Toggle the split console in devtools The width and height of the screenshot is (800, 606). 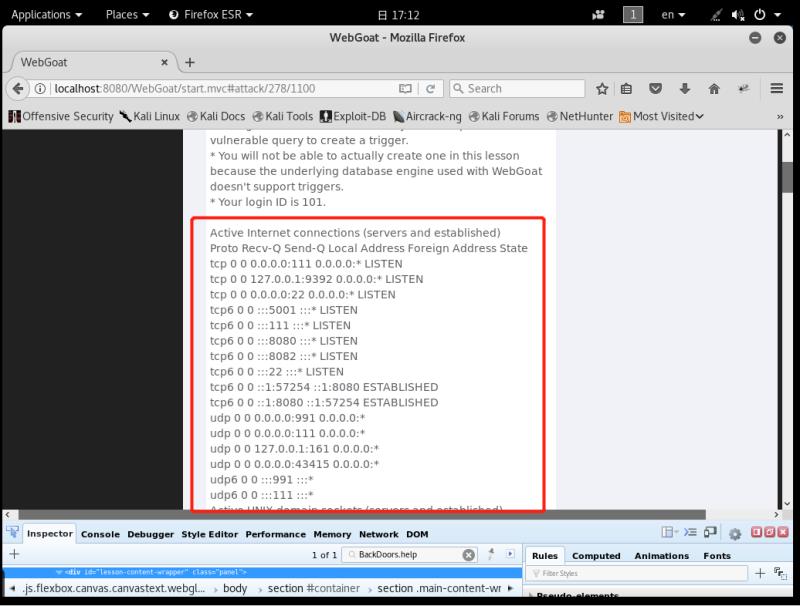690,533
